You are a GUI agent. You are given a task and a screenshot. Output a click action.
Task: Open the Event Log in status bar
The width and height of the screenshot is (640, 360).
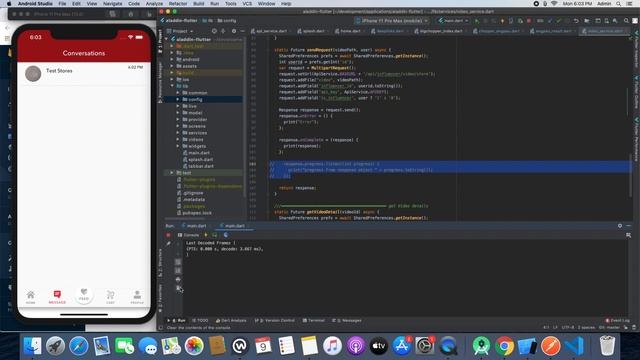[617, 320]
